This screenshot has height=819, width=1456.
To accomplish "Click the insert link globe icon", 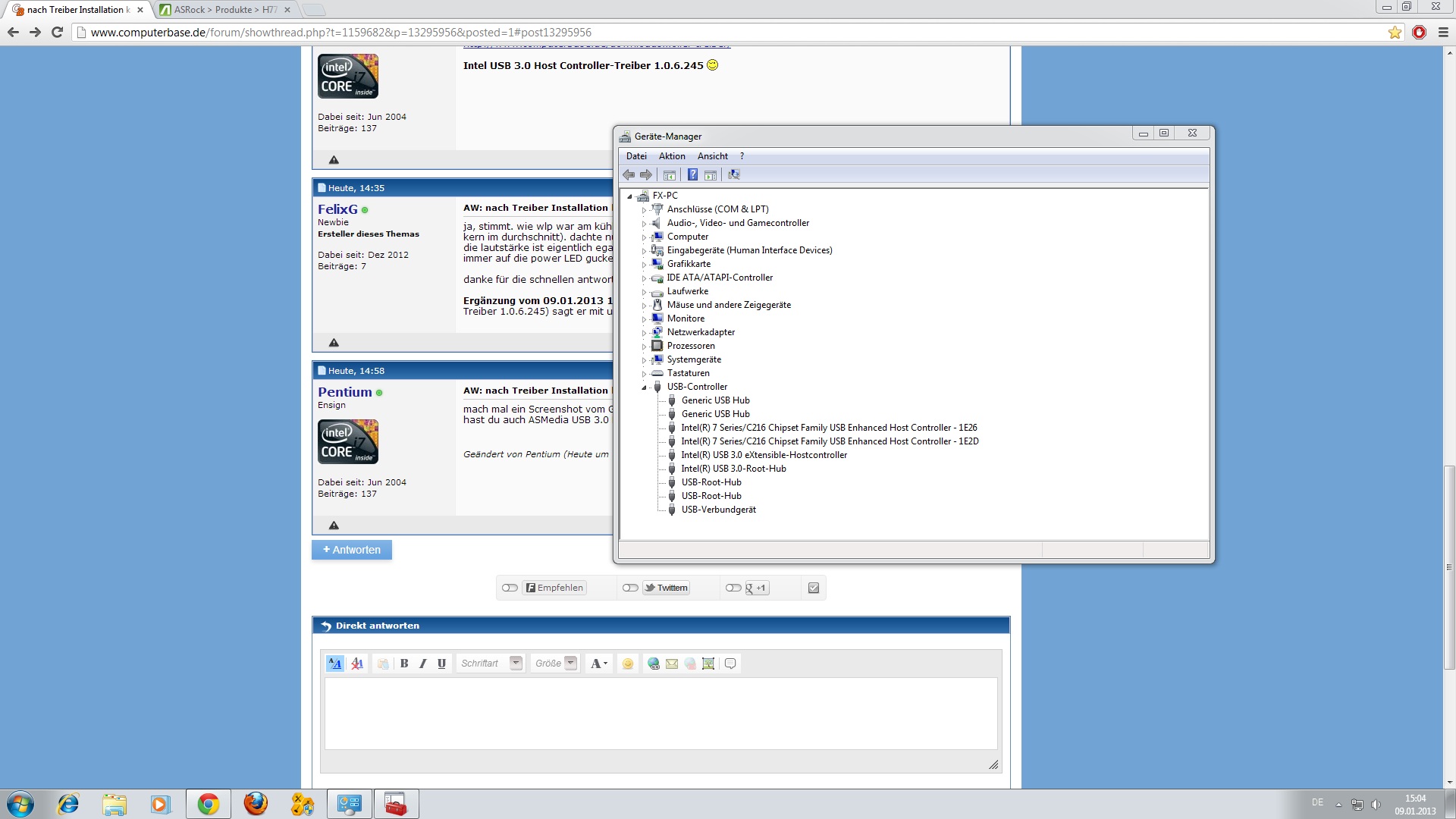I will [653, 664].
